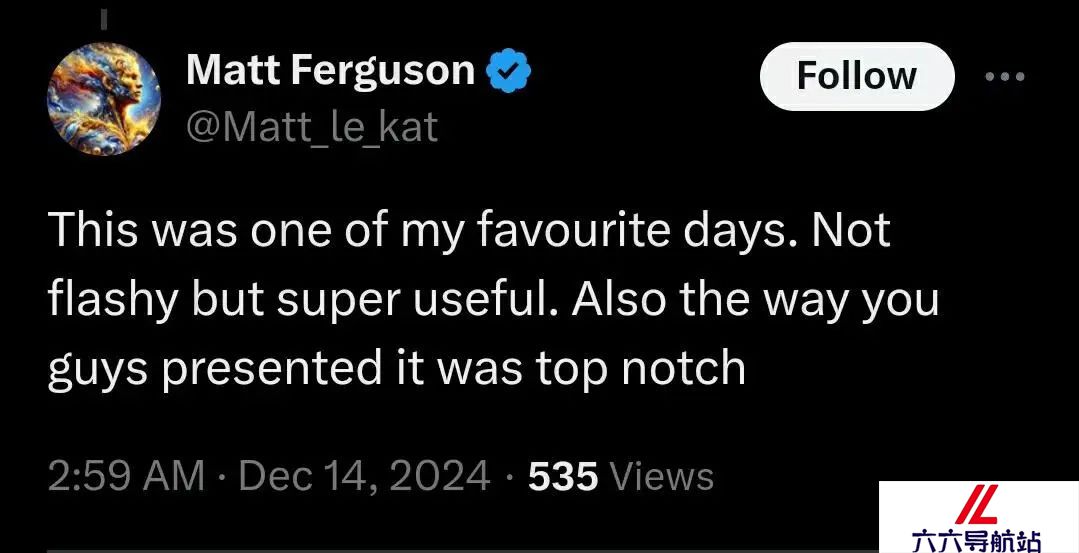Click the @Matt_le_kat handle
Image resolution: width=1079 pixels, height=553 pixels.
coord(312,127)
